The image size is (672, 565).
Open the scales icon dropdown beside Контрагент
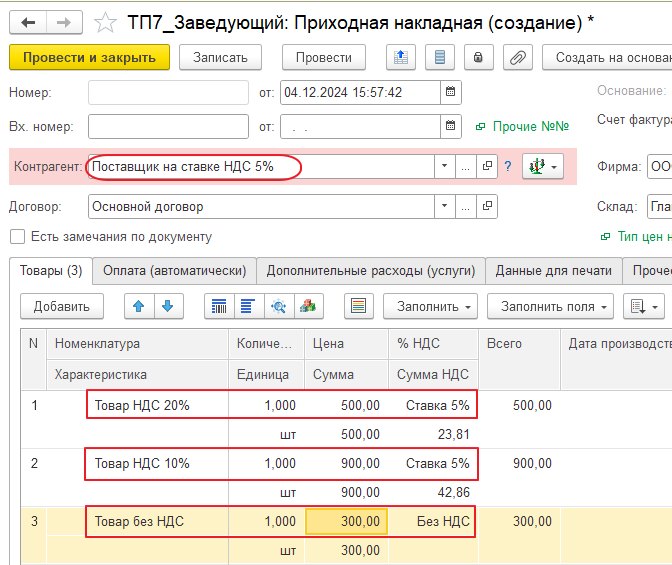pyautogui.click(x=543, y=166)
